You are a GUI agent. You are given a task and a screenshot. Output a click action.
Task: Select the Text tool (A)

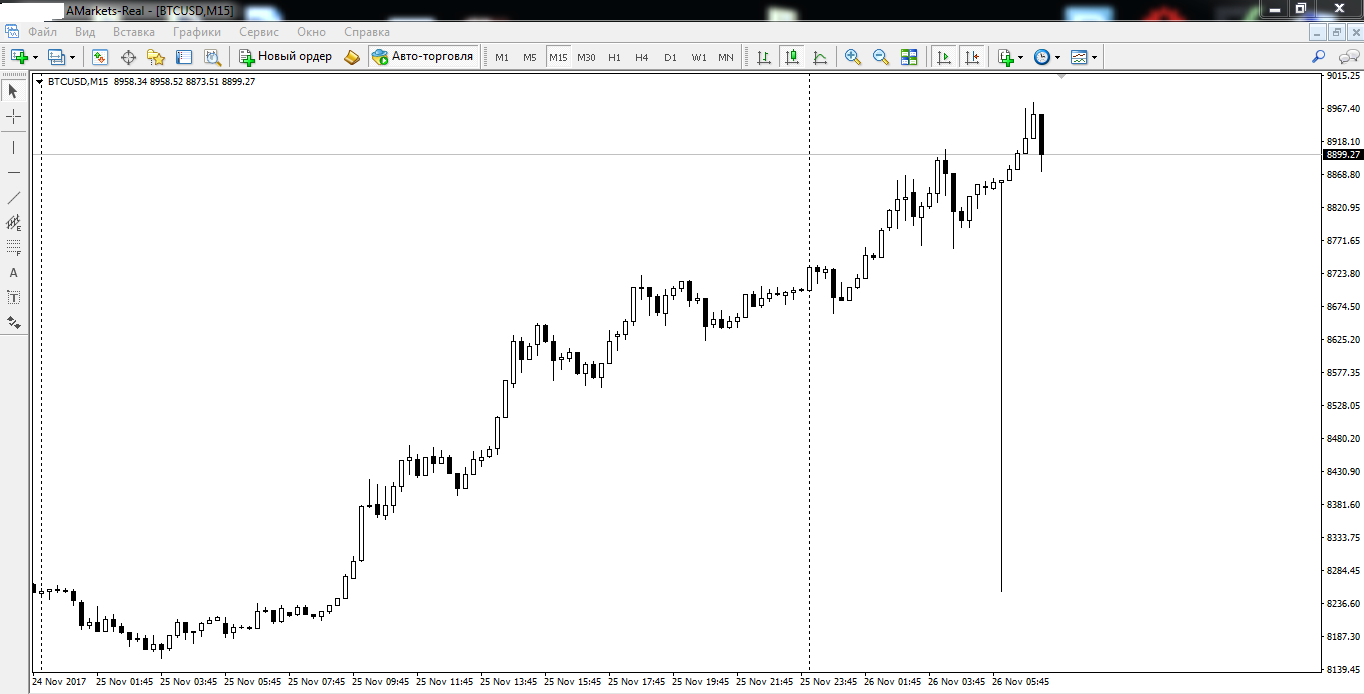(13, 272)
